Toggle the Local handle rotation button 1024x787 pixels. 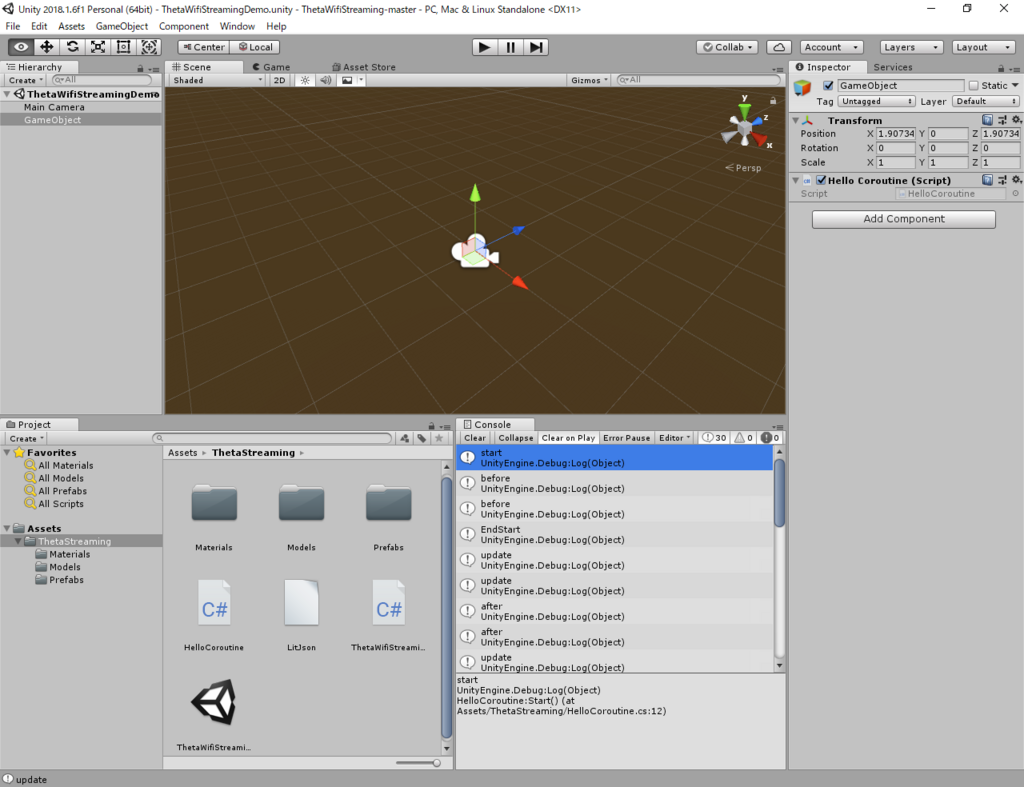coord(255,47)
